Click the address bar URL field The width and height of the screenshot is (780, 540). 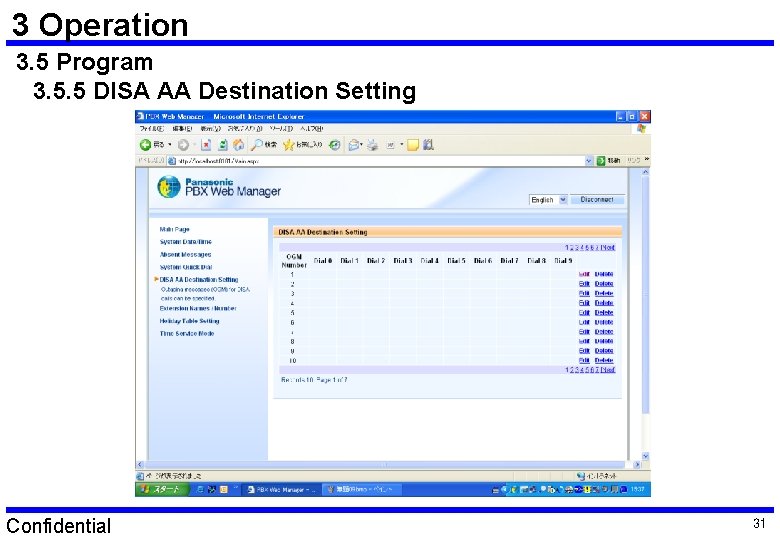click(x=380, y=161)
